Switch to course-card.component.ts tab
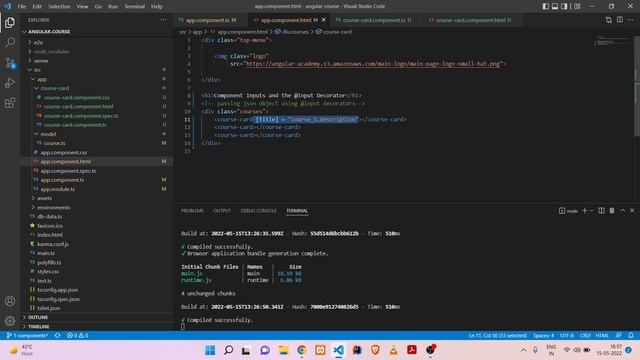The width and height of the screenshot is (640, 360). [376, 20]
